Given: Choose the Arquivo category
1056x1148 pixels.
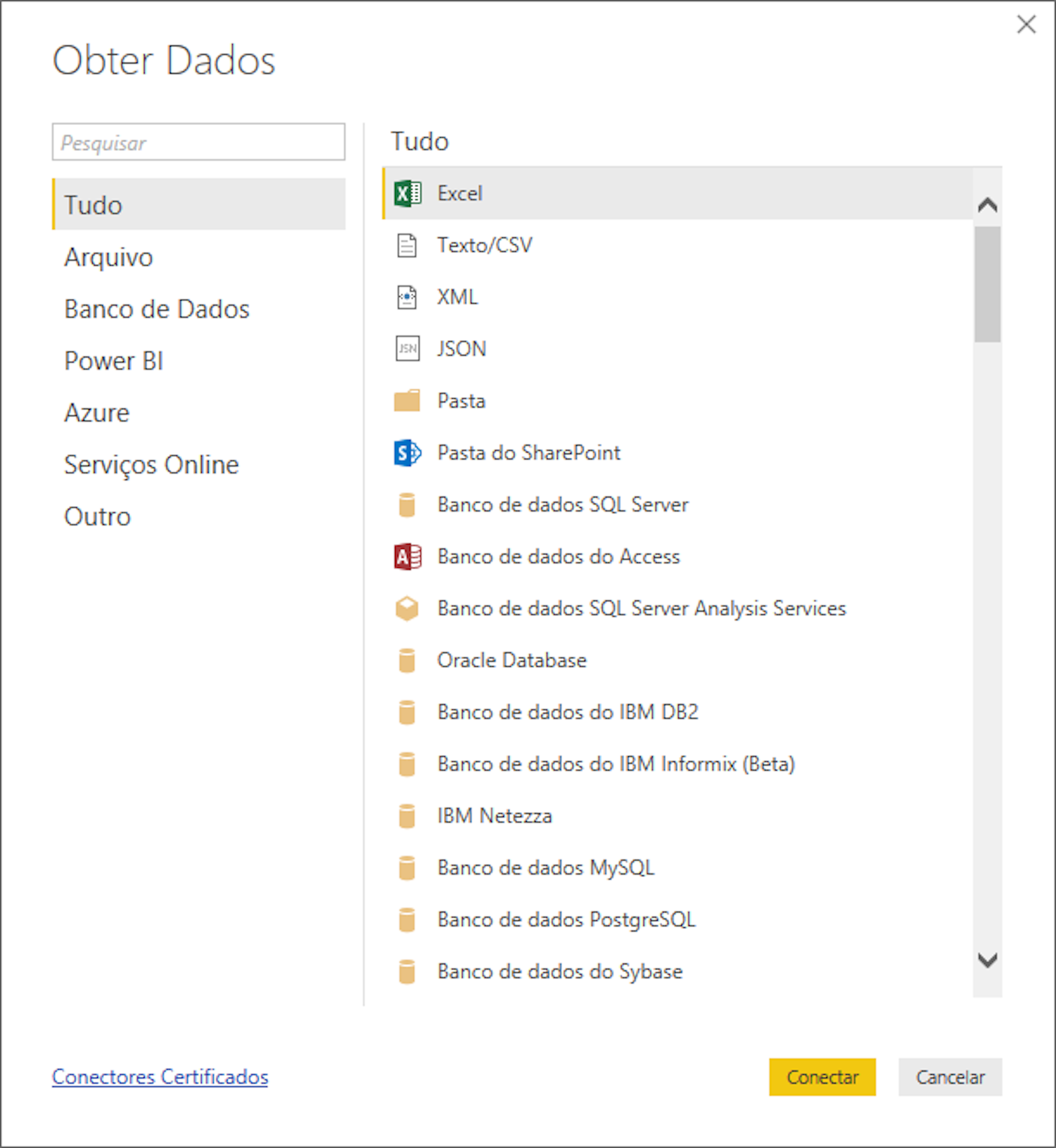Looking at the screenshot, I should pyautogui.click(x=109, y=257).
